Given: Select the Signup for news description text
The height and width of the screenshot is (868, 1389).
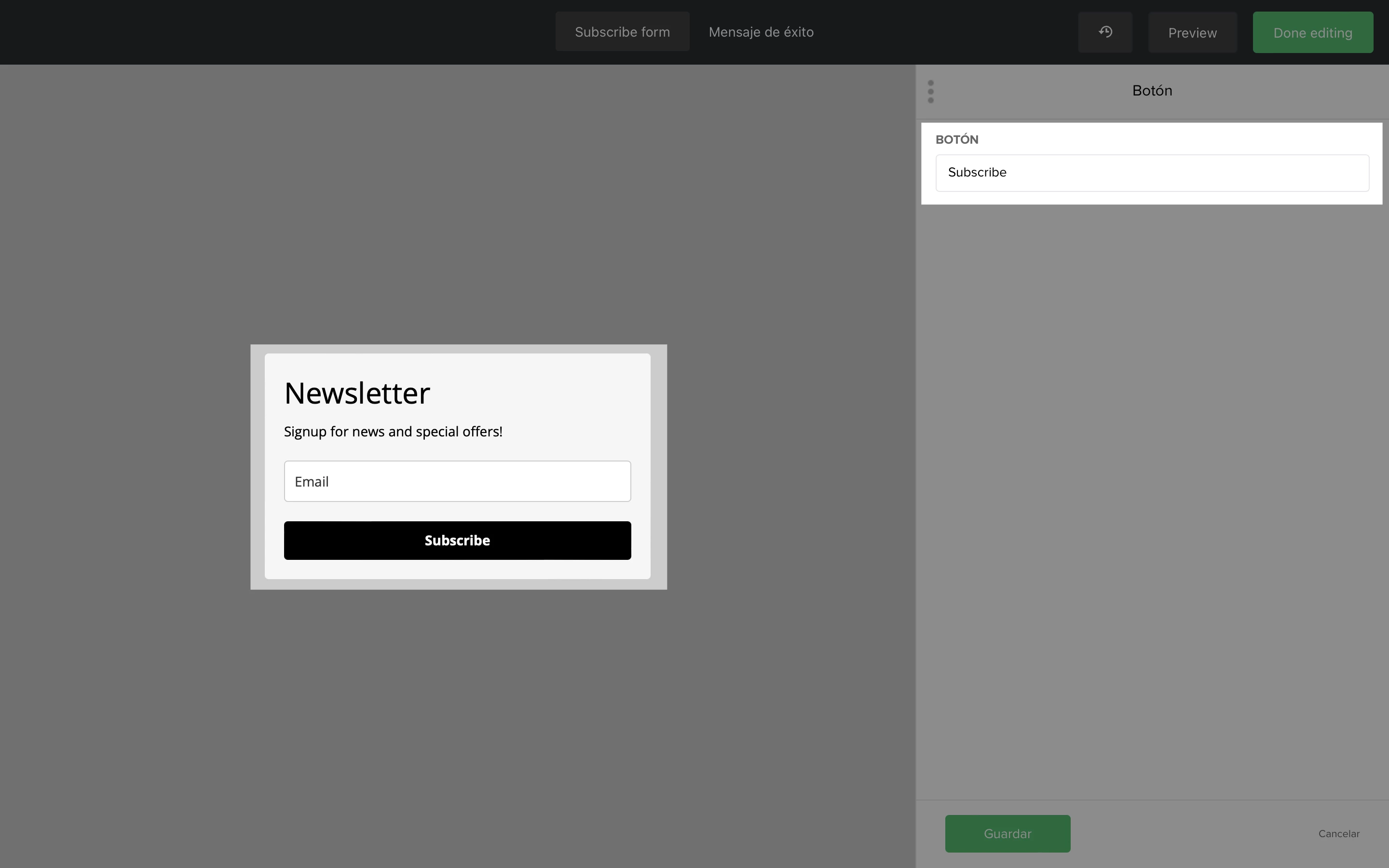Looking at the screenshot, I should 393,432.
